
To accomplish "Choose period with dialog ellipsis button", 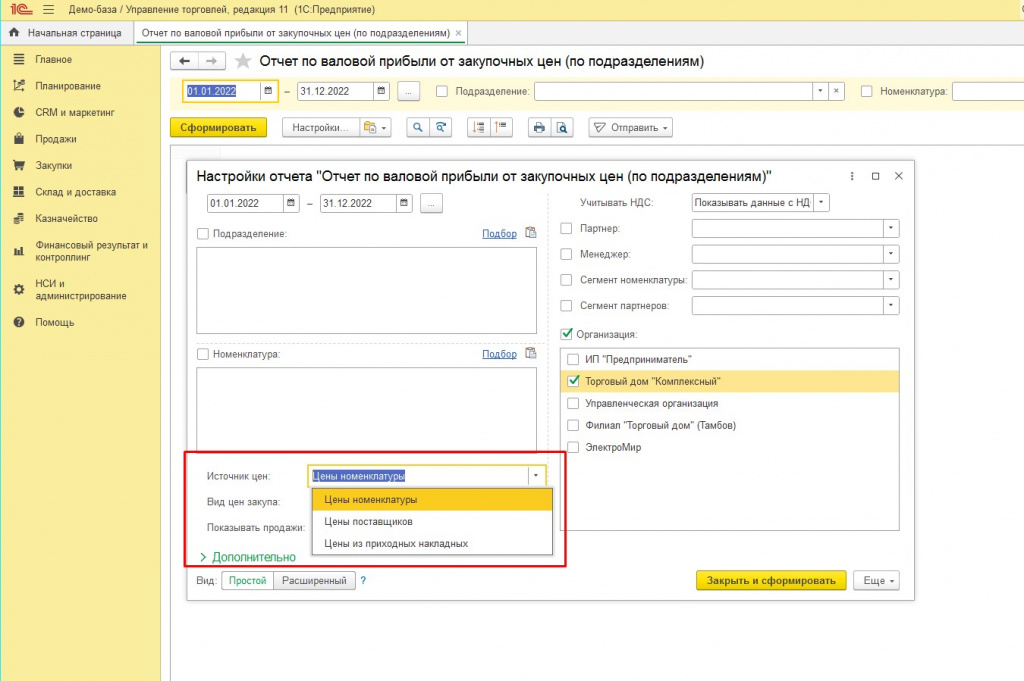I will pos(431,203).
